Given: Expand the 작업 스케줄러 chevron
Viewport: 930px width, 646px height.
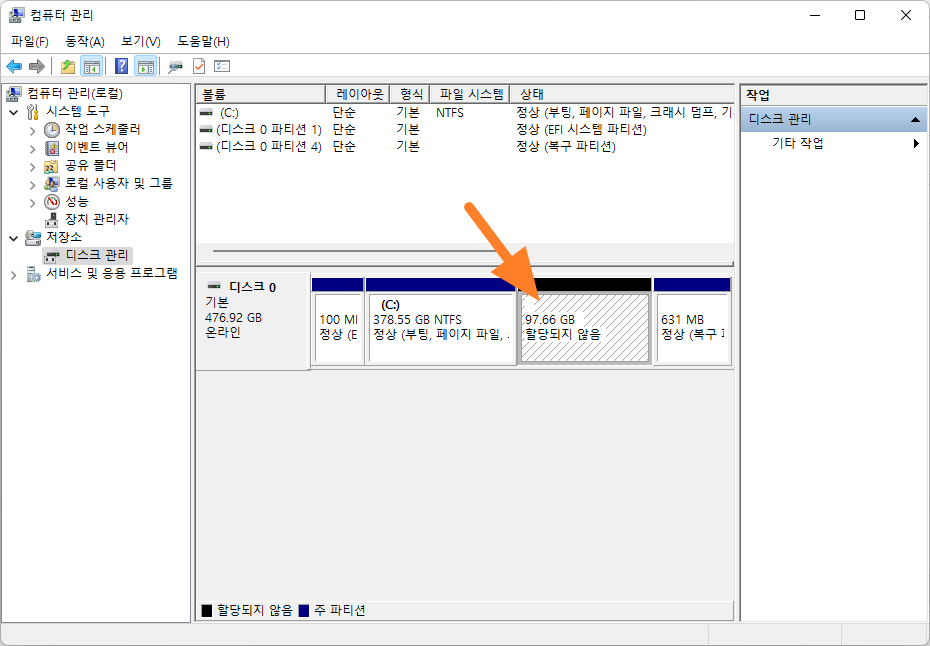Looking at the screenshot, I should pos(33,130).
